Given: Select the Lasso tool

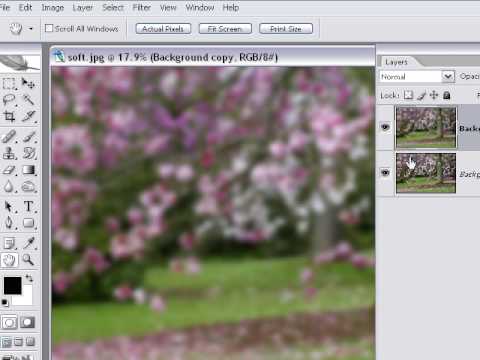Looking at the screenshot, I should (9, 100).
